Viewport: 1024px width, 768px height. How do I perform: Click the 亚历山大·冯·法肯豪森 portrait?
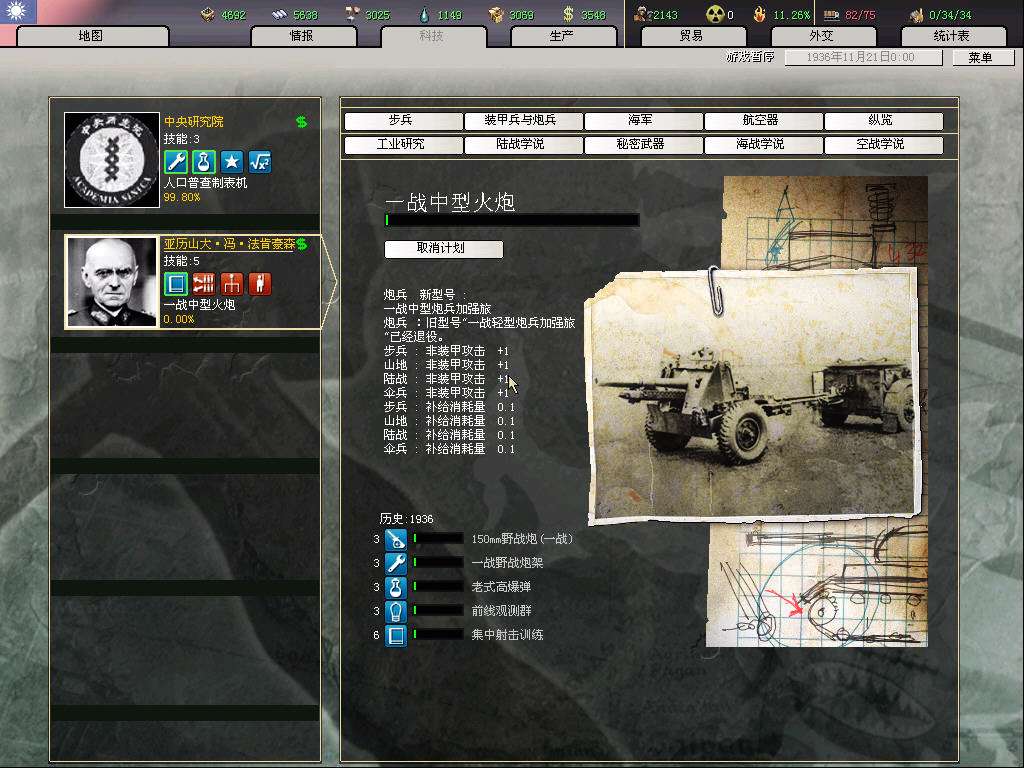coord(112,282)
